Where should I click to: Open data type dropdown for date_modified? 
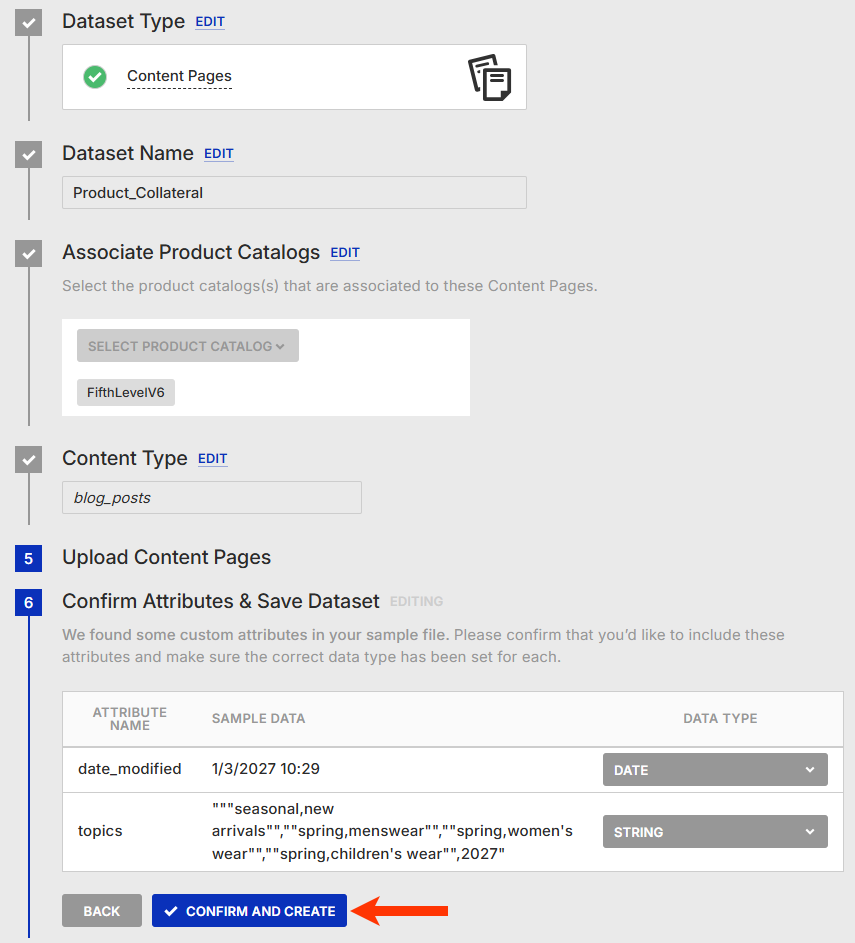[715, 770]
